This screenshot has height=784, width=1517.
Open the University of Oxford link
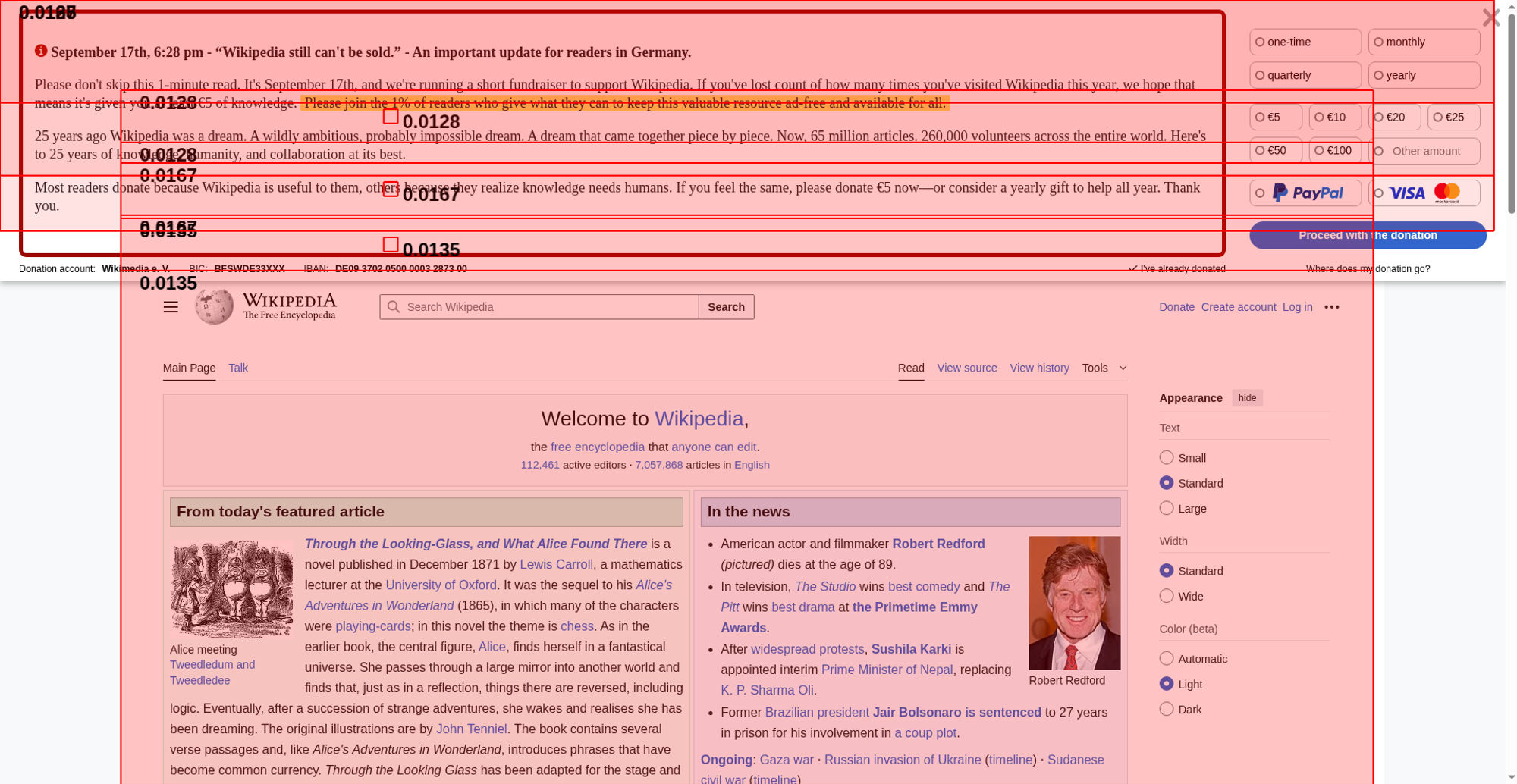[441, 585]
